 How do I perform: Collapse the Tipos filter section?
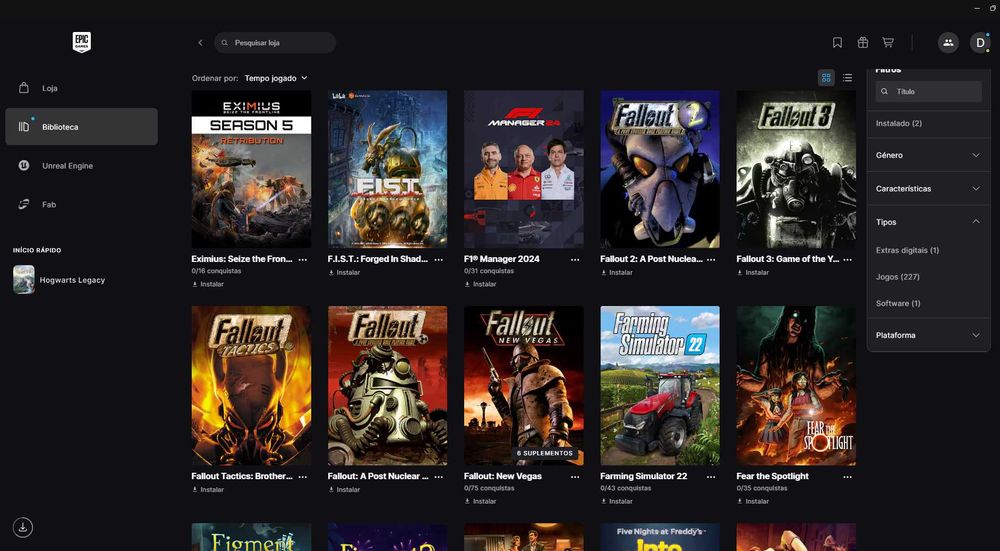coord(929,222)
